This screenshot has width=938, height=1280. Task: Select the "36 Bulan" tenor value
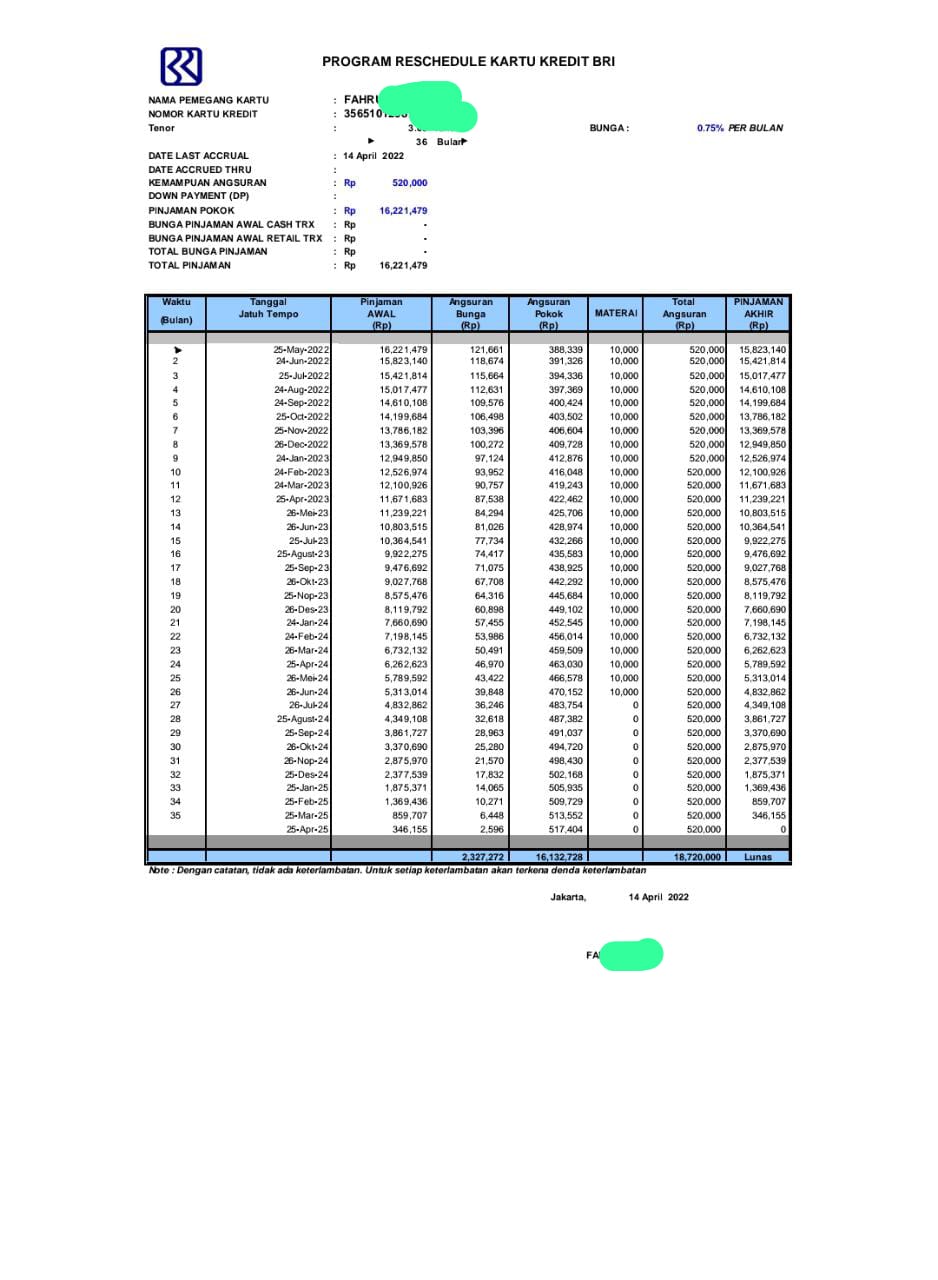tap(441, 142)
